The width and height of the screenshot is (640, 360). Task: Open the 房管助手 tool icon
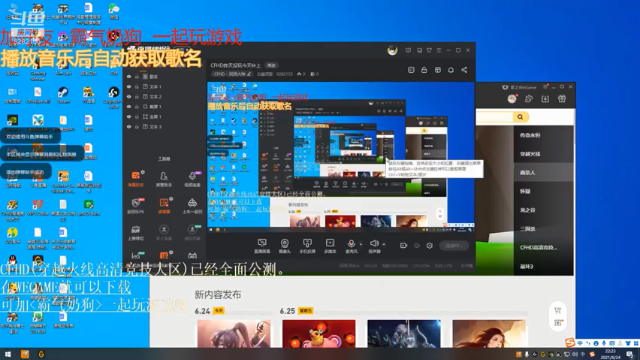(164, 179)
